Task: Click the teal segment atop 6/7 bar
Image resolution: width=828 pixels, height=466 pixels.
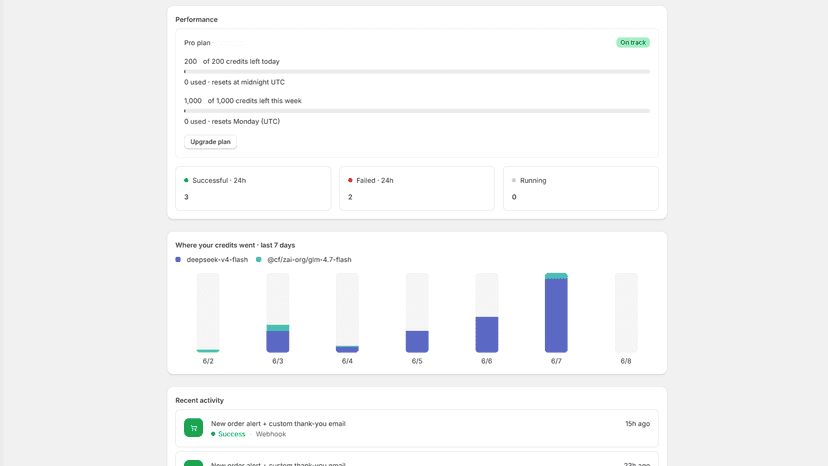Action: pyautogui.click(x=557, y=276)
